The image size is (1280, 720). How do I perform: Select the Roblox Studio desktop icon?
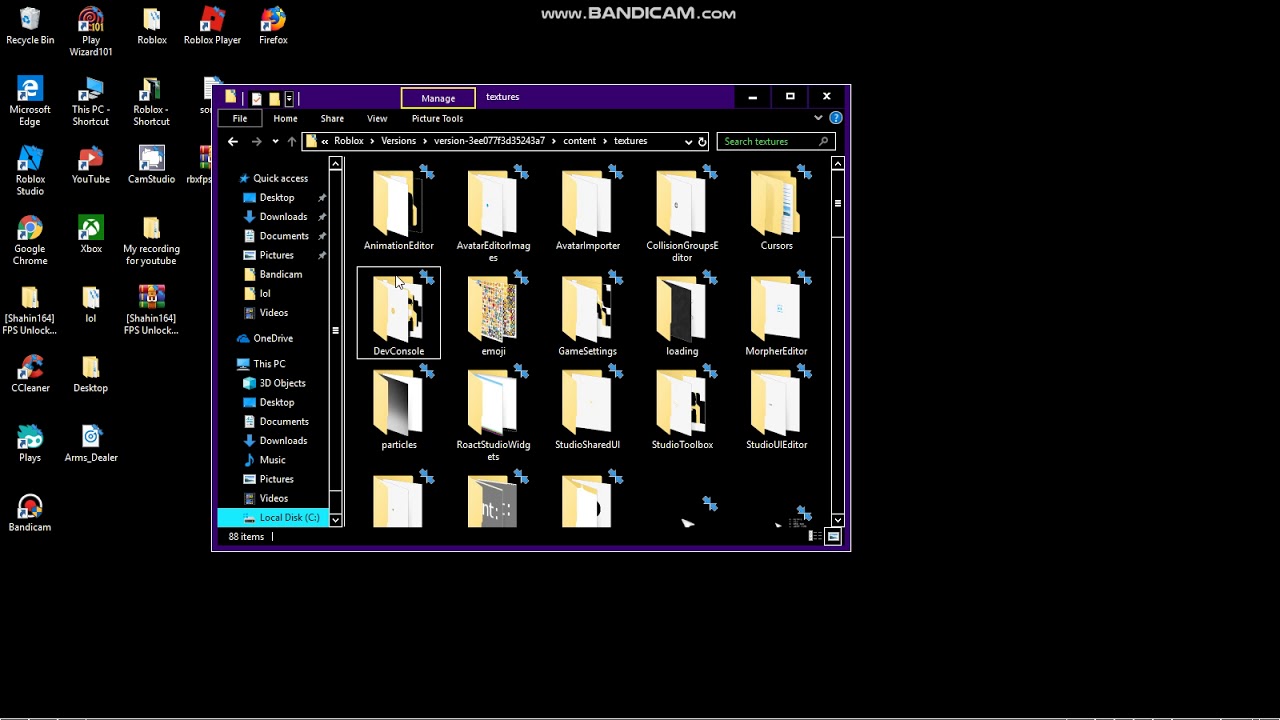click(30, 171)
